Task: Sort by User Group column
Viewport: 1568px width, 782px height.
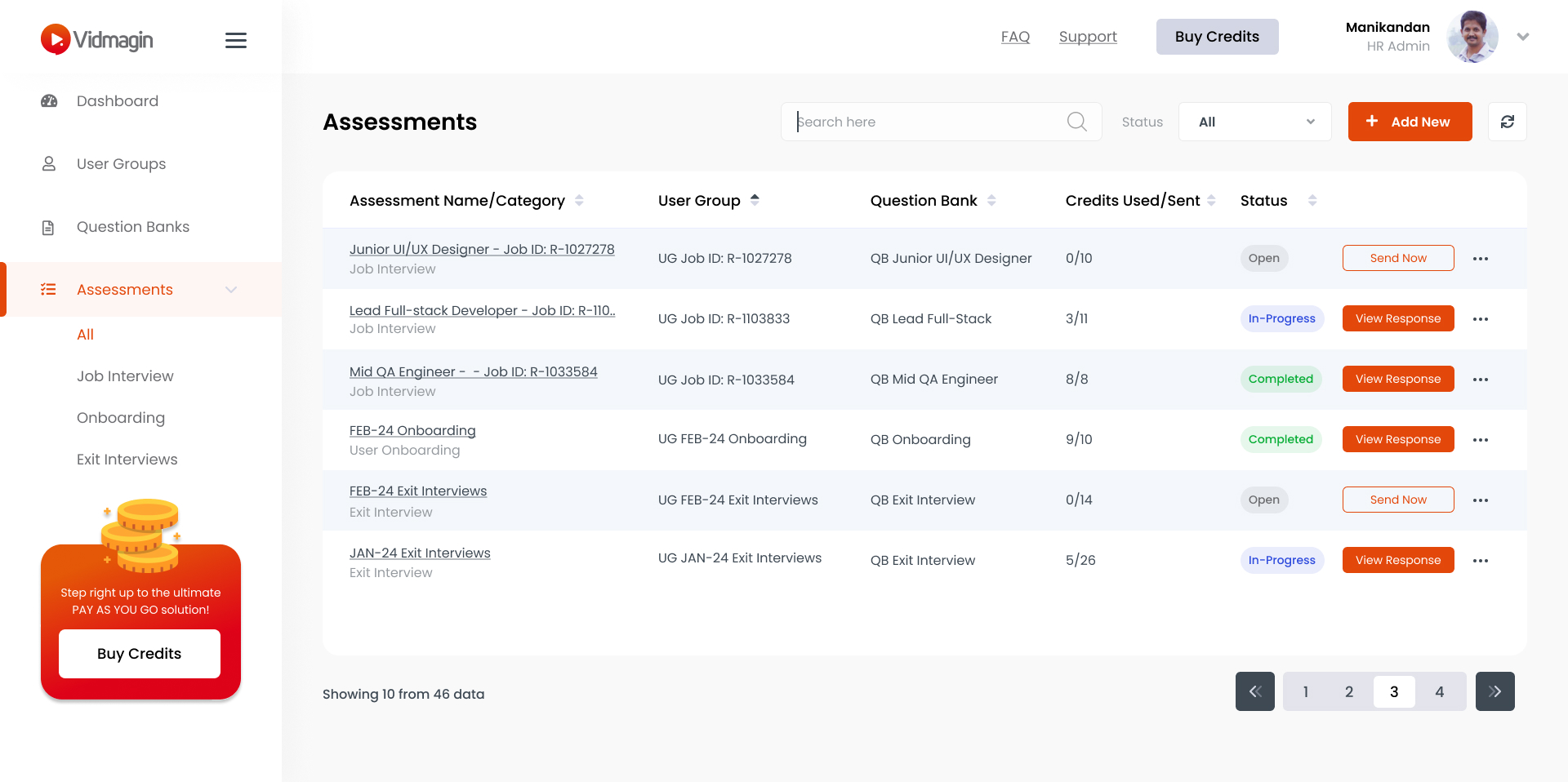Action: pos(755,200)
